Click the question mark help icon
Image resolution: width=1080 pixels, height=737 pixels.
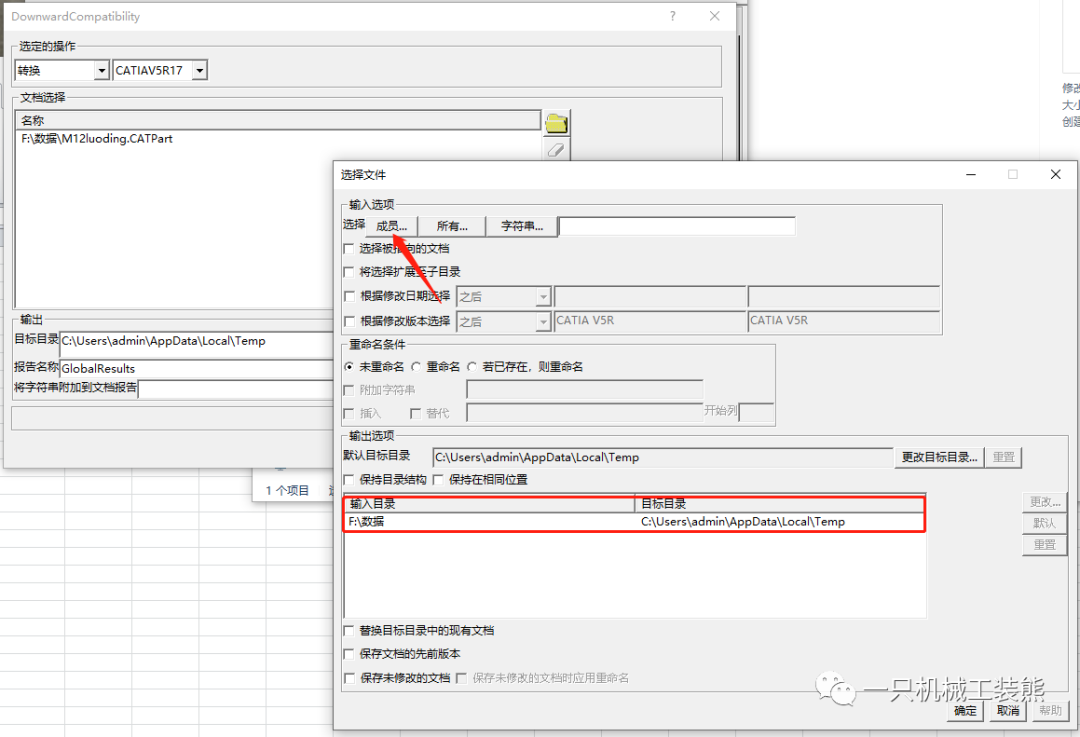672,16
